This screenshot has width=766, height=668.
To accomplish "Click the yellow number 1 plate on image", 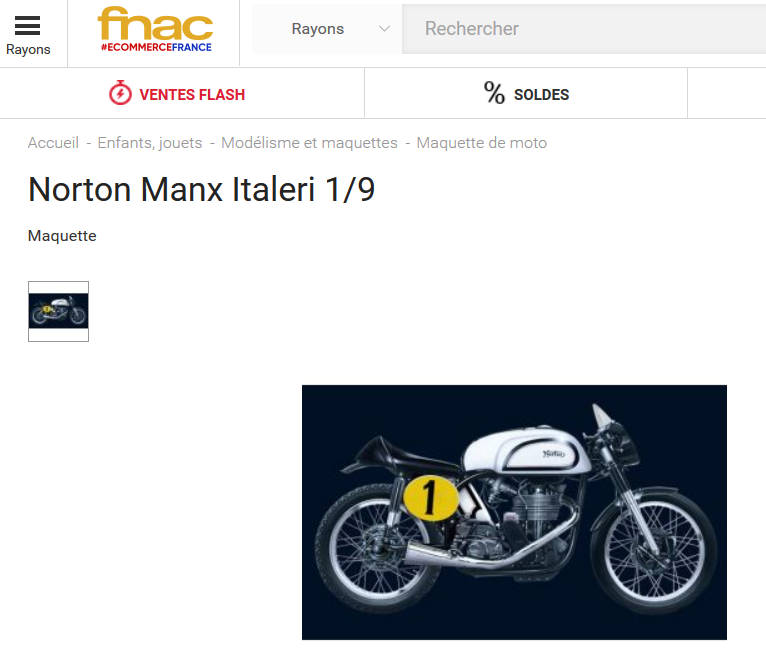I will pos(431,498).
